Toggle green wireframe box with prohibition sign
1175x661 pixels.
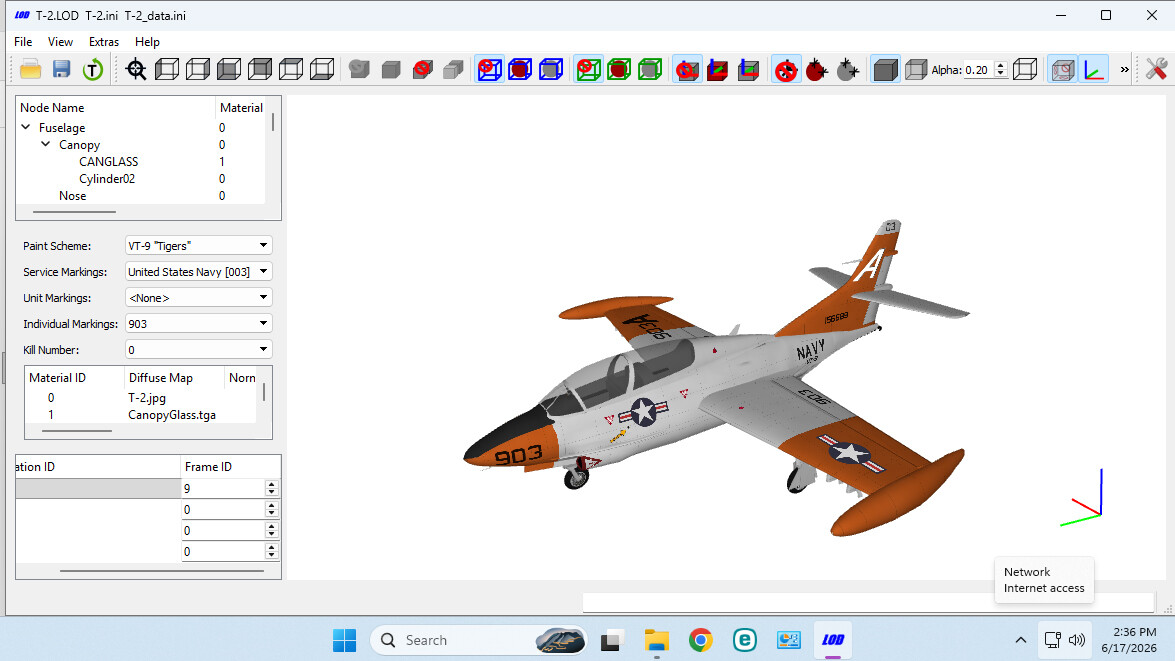pos(588,70)
